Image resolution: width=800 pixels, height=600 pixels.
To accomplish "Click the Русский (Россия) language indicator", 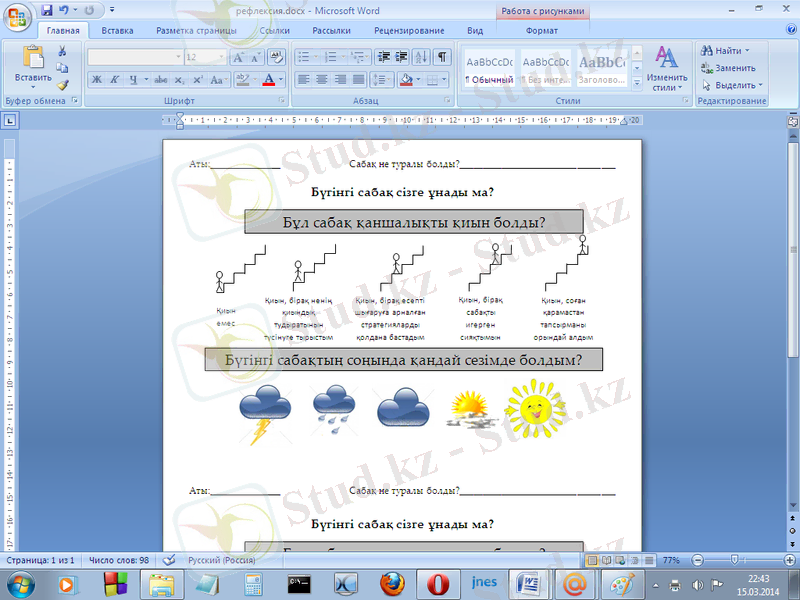I will tap(225, 561).
